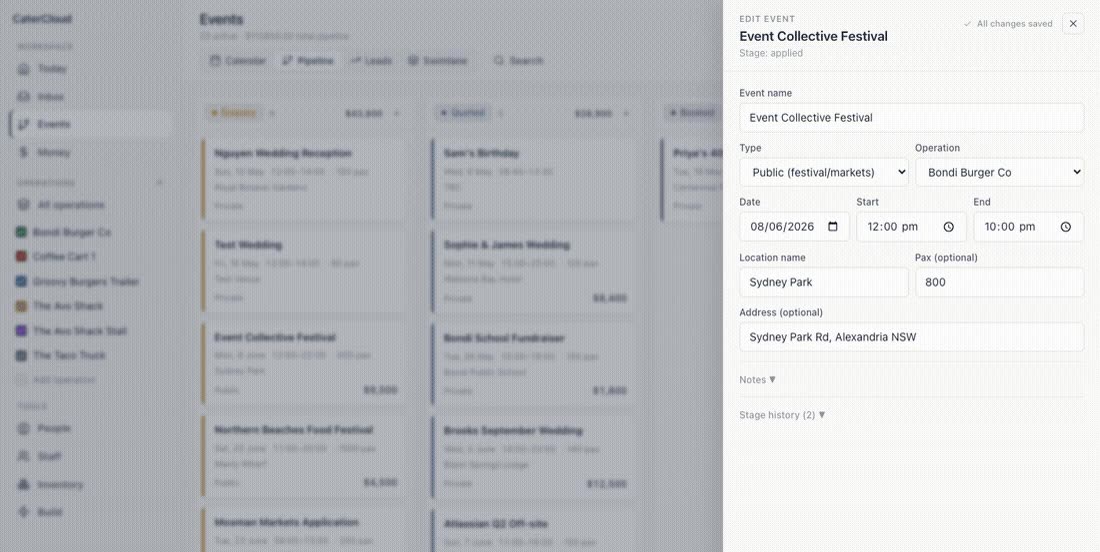Open the Brooks September Wedding card

pos(532,456)
